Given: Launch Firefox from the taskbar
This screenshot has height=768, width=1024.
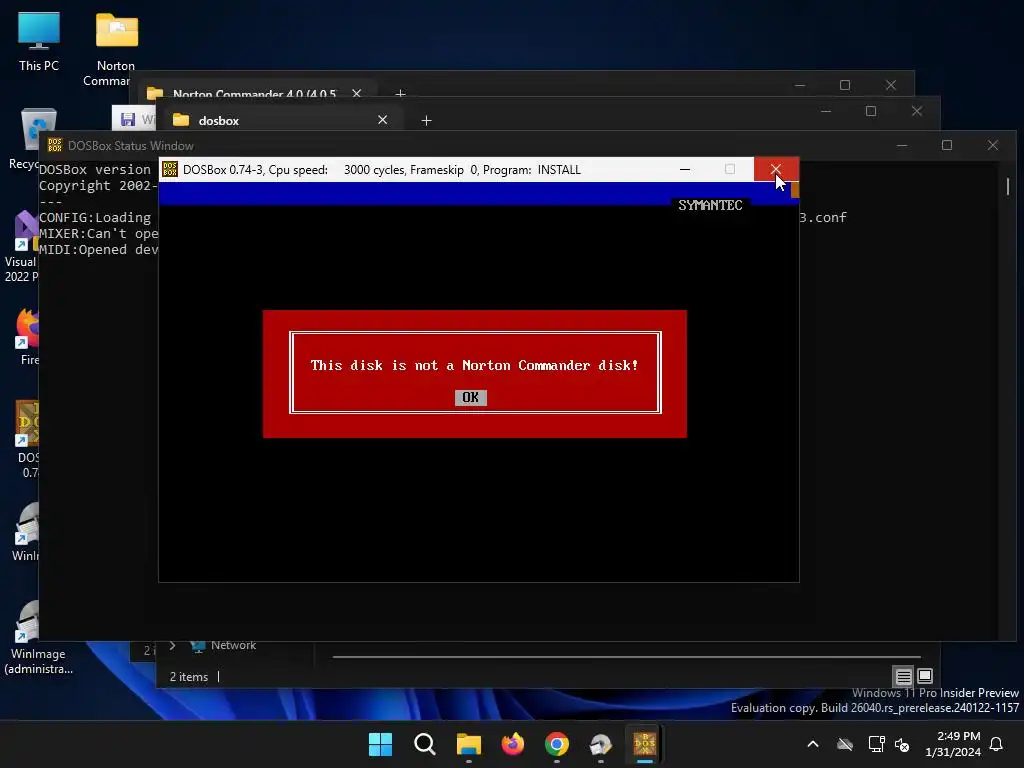Looking at the screenshot, I should pyautogui.click(x=513, y=744).
